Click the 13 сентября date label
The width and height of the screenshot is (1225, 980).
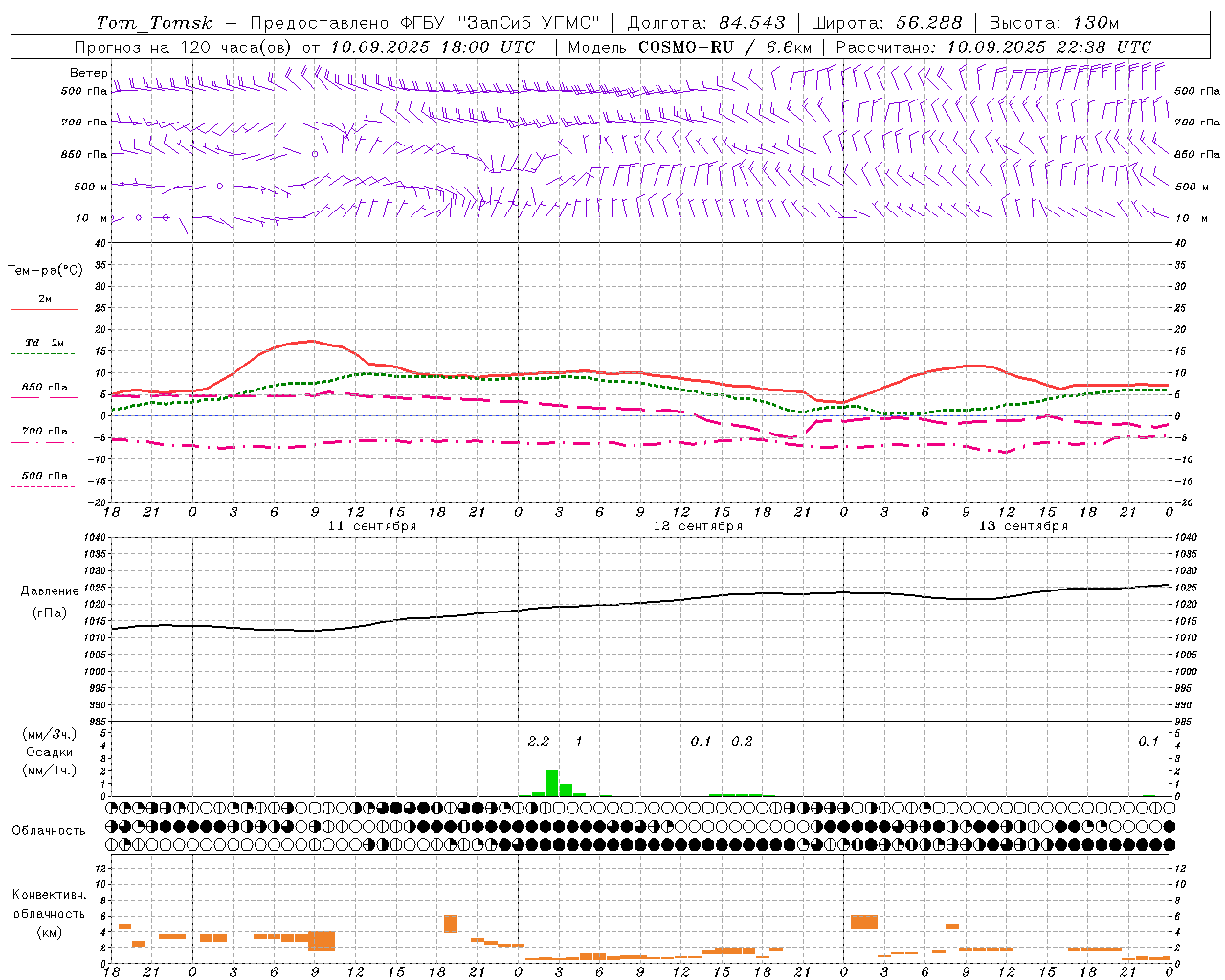pos(1023,525)
